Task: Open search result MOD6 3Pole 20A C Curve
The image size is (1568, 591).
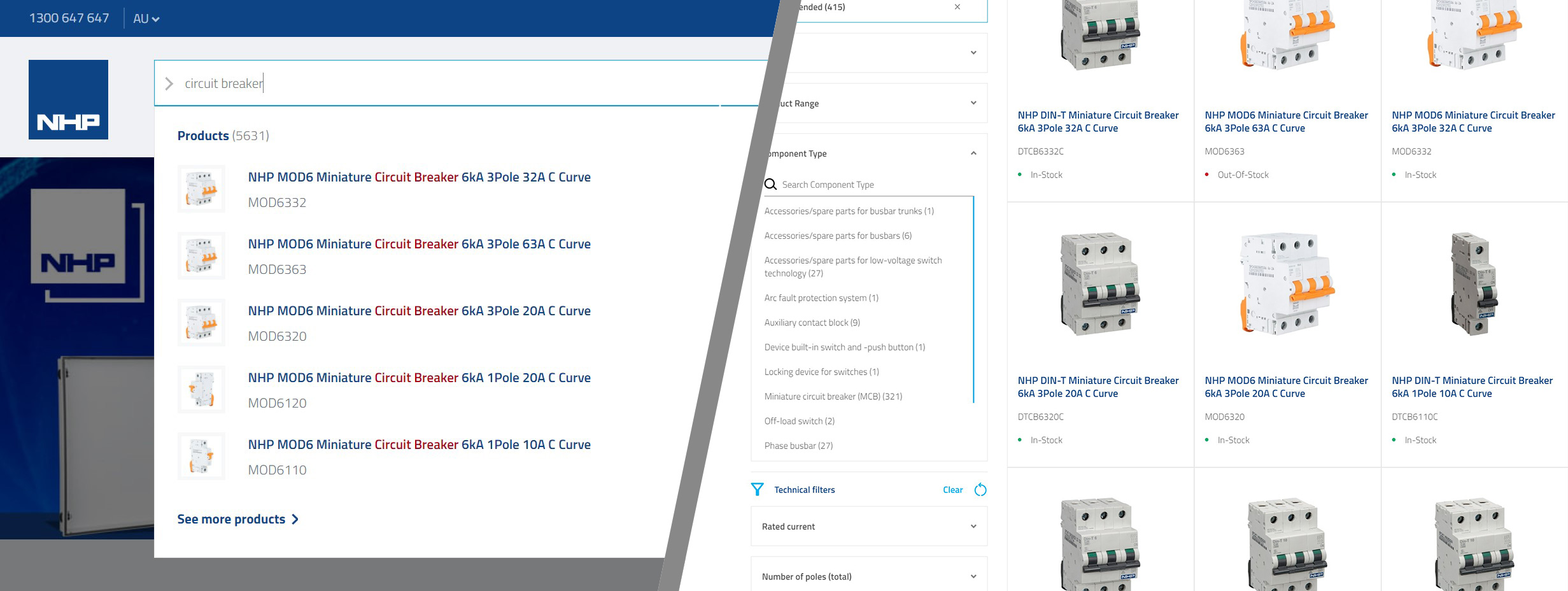Action: [x=419, y=311]
